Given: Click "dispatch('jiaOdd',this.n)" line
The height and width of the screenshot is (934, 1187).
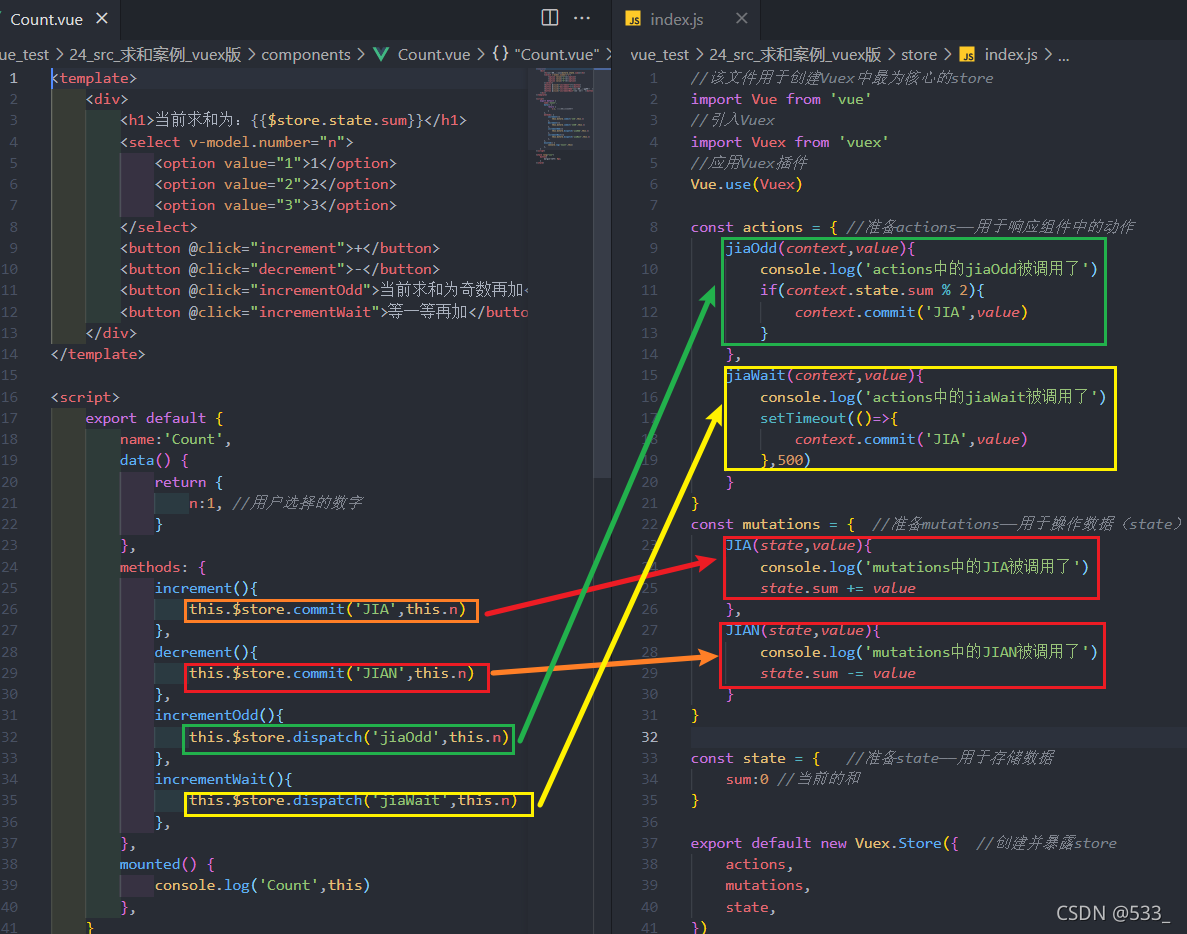Looking at the screenshot, I should click(349, 737).
